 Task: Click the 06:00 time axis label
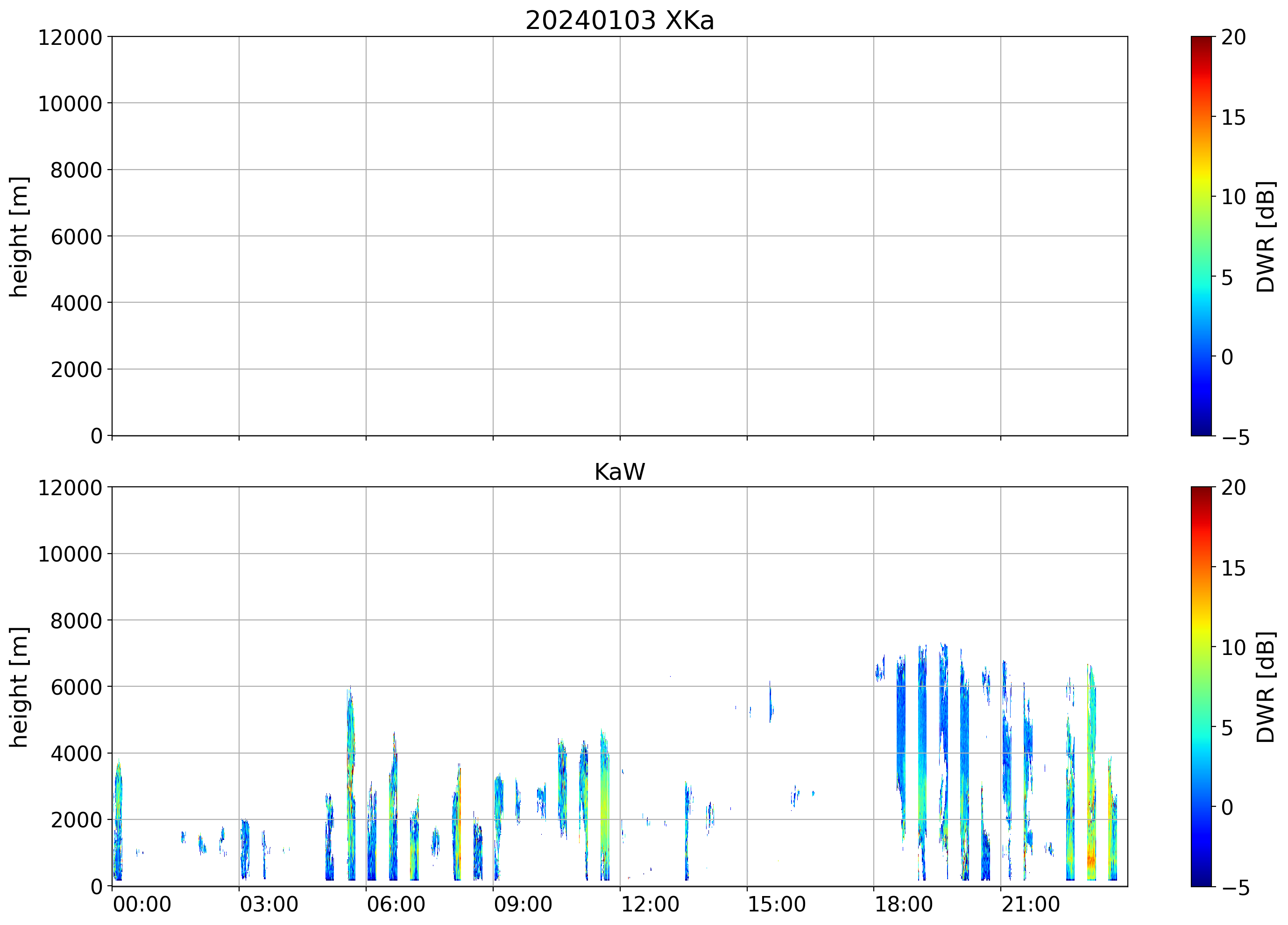pos(396,904)
